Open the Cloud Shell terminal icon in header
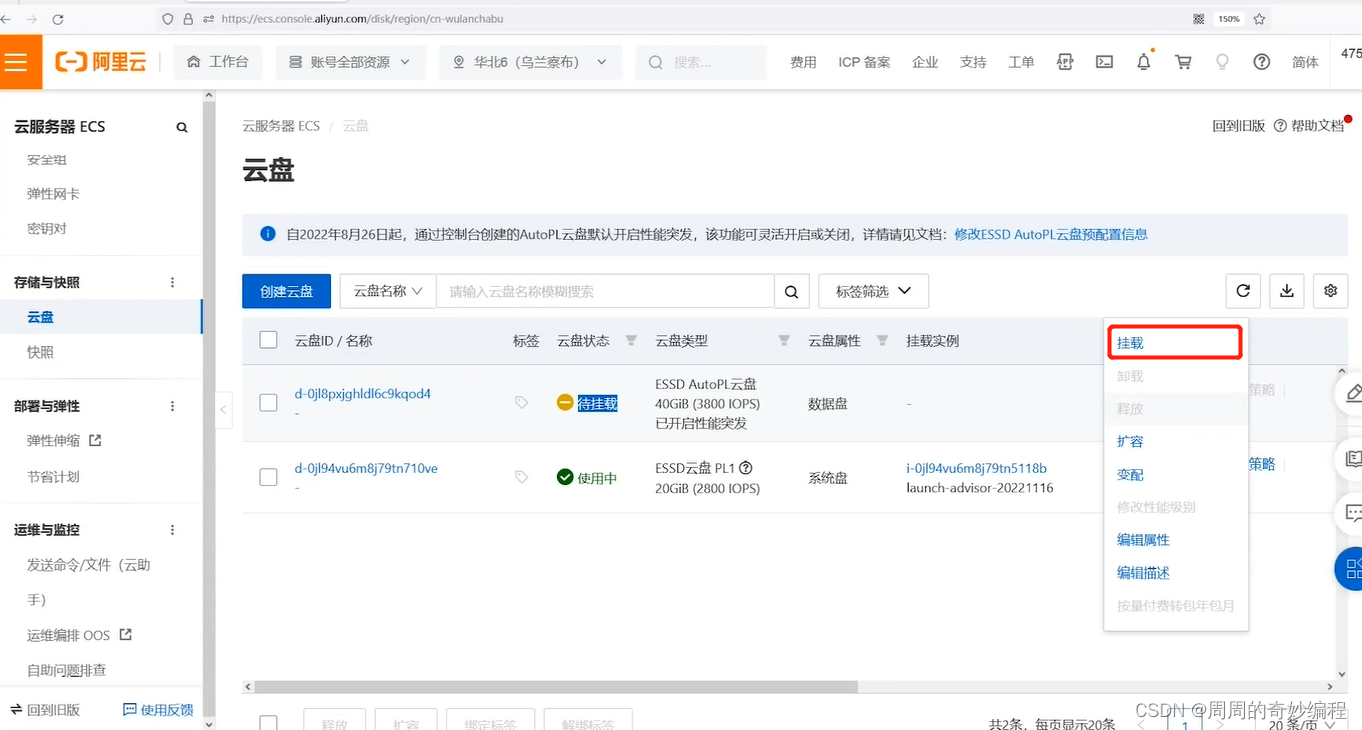Viewport: 1362px width, 730px height. pos(1104,62)
